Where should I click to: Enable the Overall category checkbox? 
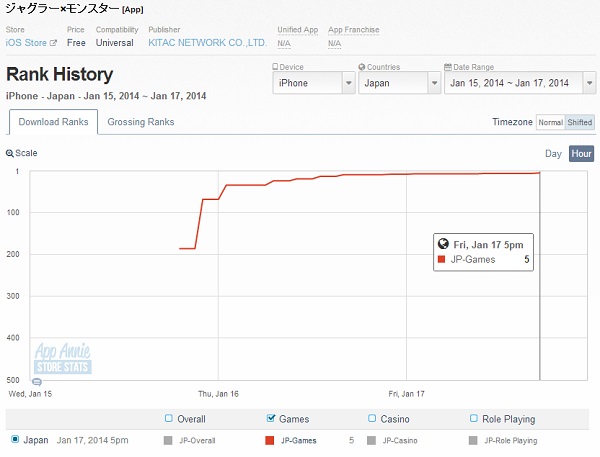pyautogui.click(x=168, y=418)
